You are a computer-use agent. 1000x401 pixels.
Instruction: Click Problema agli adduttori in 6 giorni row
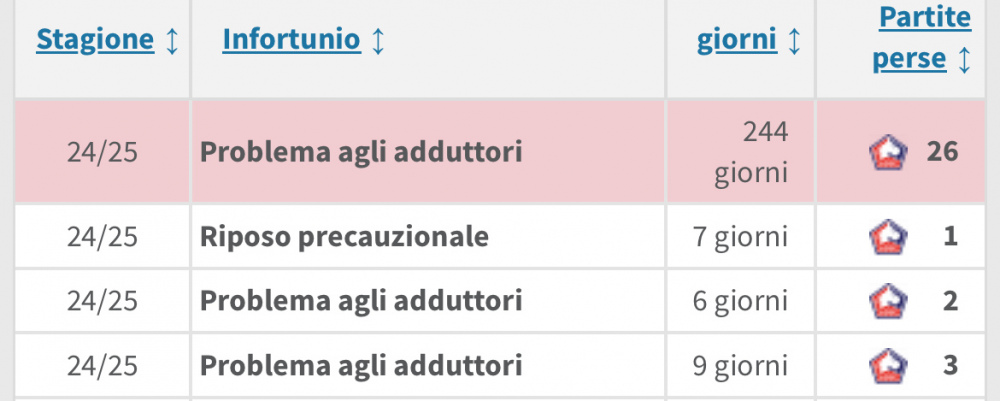tap(361, 300)
